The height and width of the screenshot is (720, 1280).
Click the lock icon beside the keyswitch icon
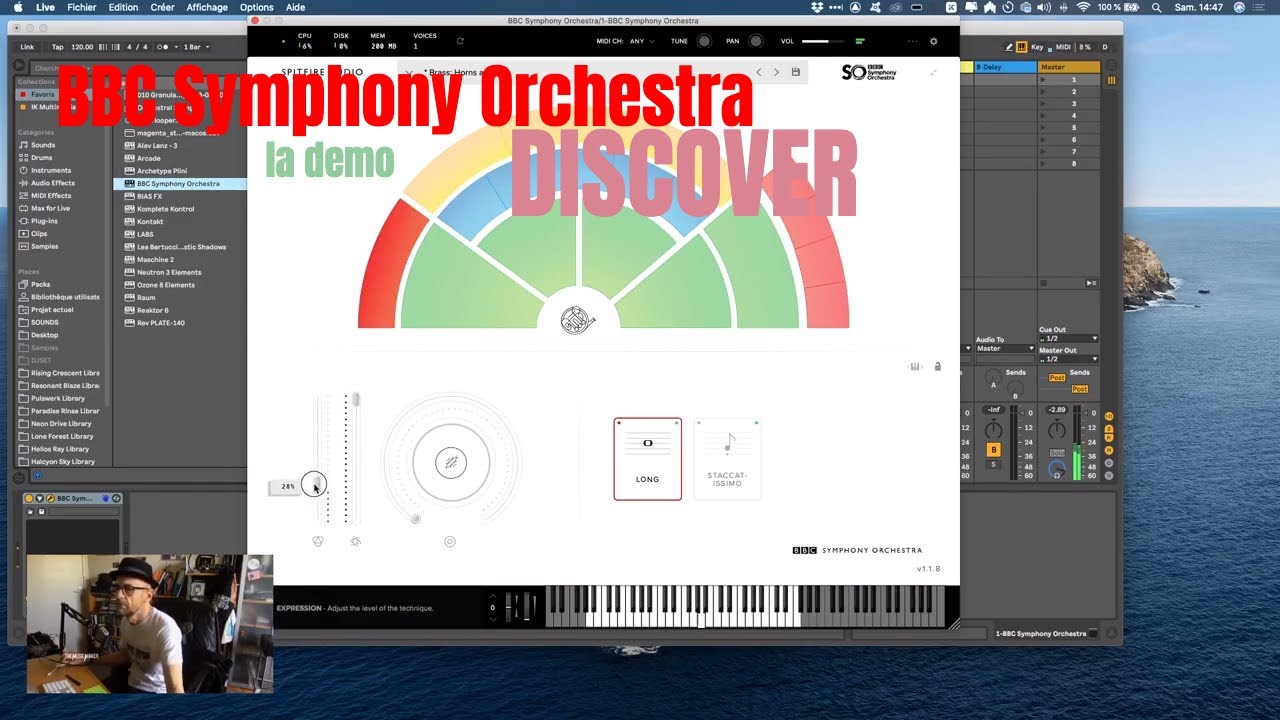click(x=937, y=367)
